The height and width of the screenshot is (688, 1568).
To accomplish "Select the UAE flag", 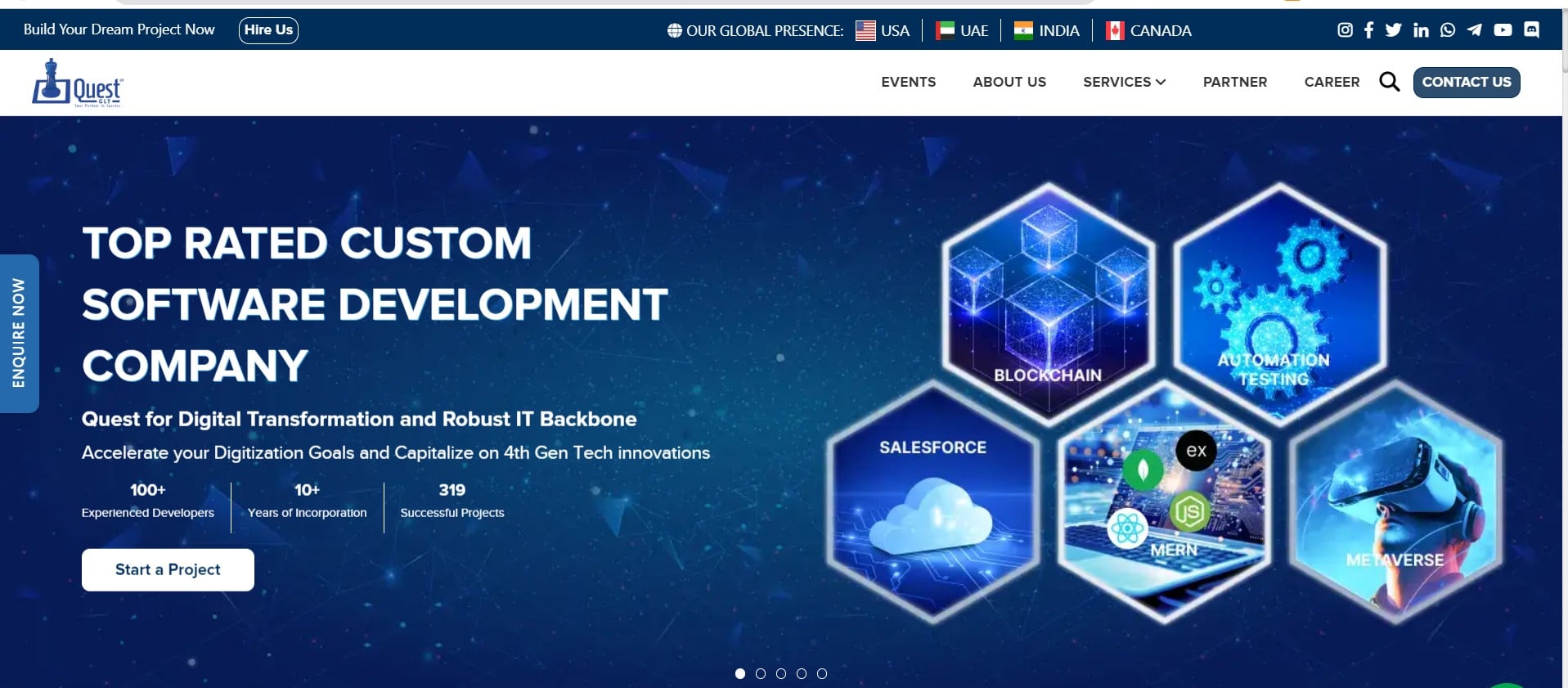I will pos(945,31).
